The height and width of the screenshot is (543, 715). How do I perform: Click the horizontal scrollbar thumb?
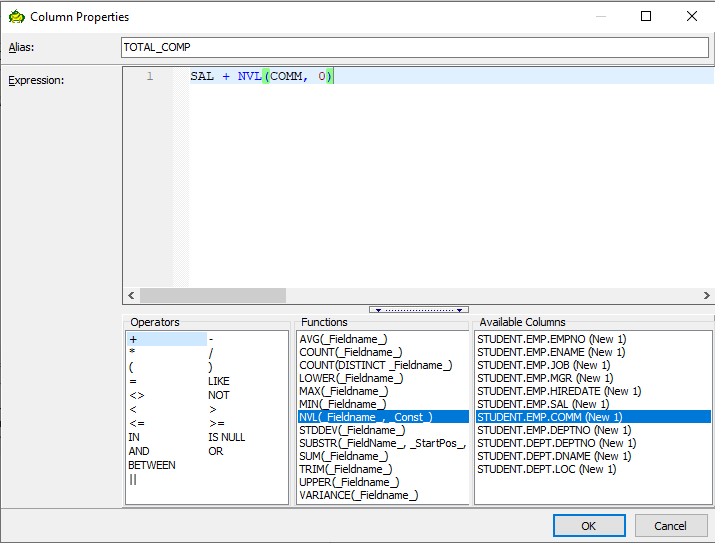[x=213, y=295]
